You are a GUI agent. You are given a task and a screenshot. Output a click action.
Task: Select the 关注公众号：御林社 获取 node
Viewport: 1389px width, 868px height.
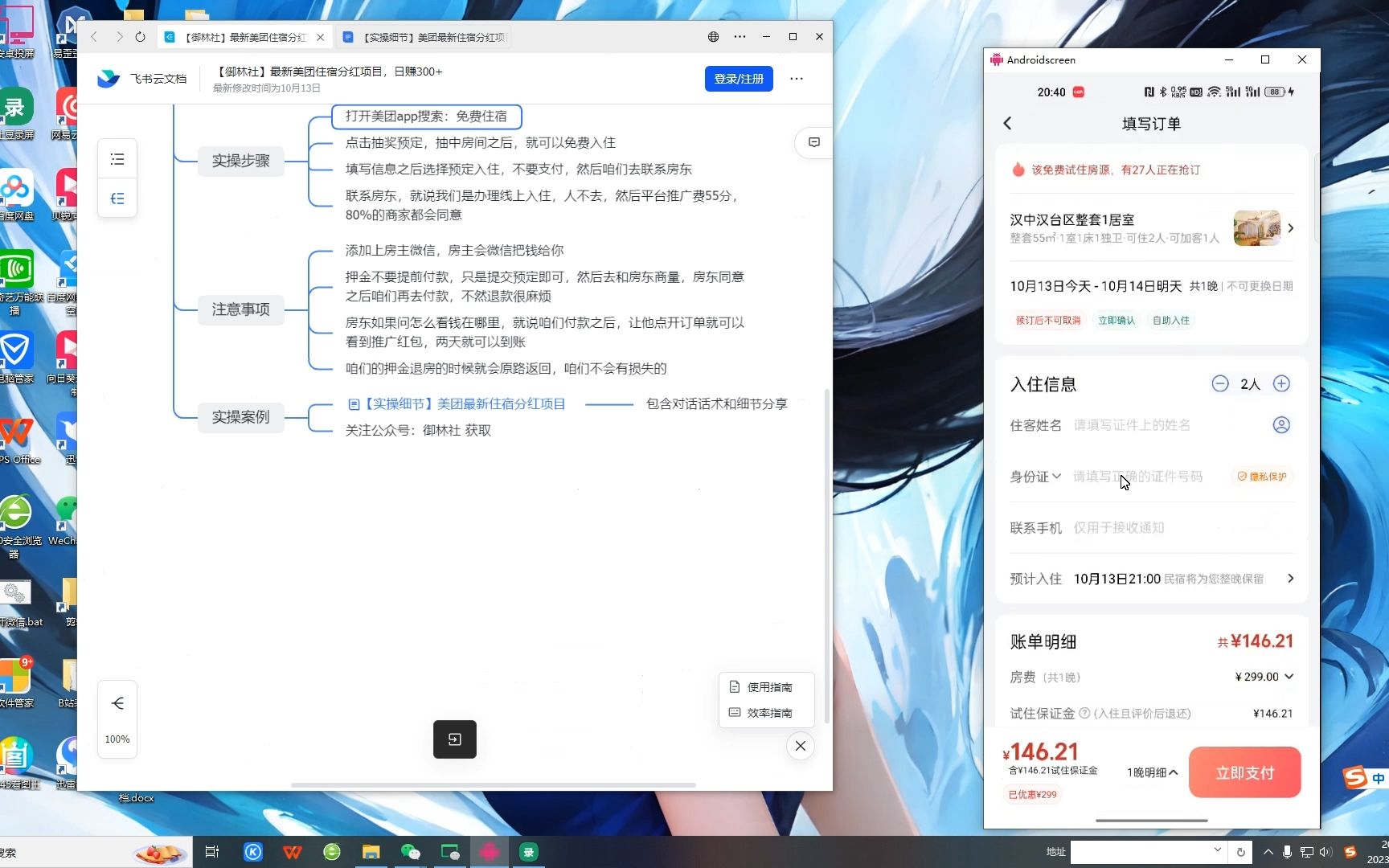pyautogui.click(x=418, y=431)
